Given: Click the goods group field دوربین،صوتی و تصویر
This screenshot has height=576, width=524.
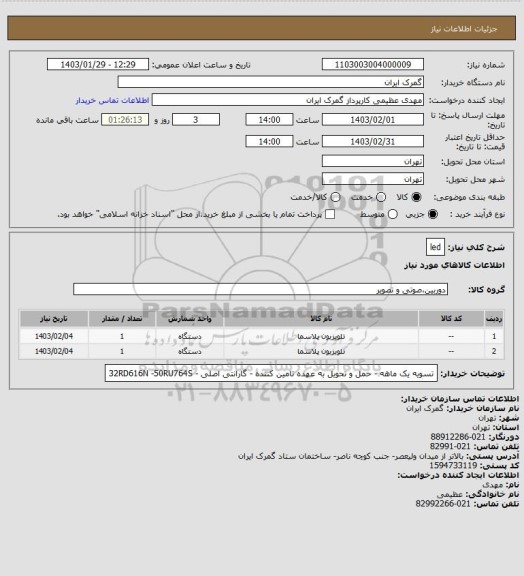Looking at the screenshot, I should (x=260, y=289).
